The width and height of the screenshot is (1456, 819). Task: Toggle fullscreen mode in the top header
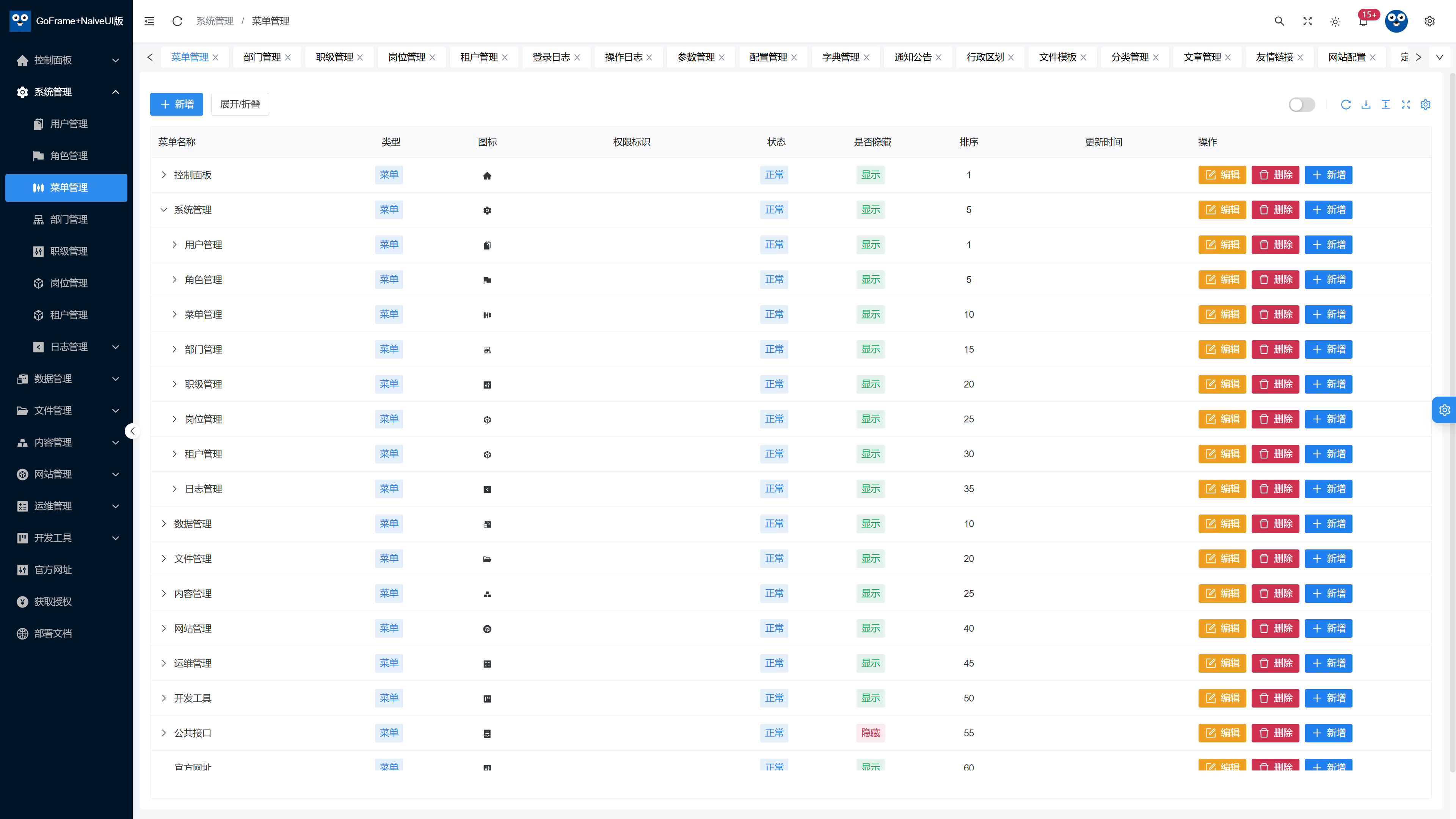(x=1307, y=21)
